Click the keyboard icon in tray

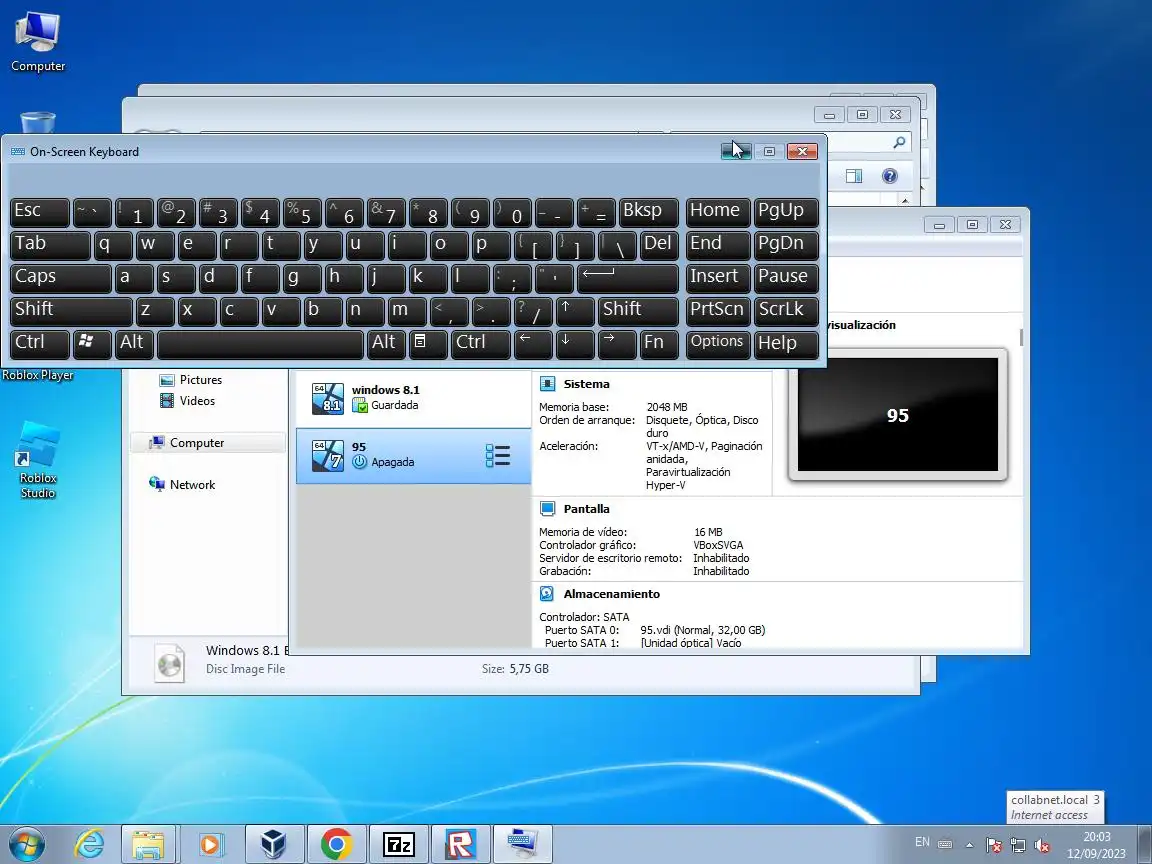(x=946, y=844)
